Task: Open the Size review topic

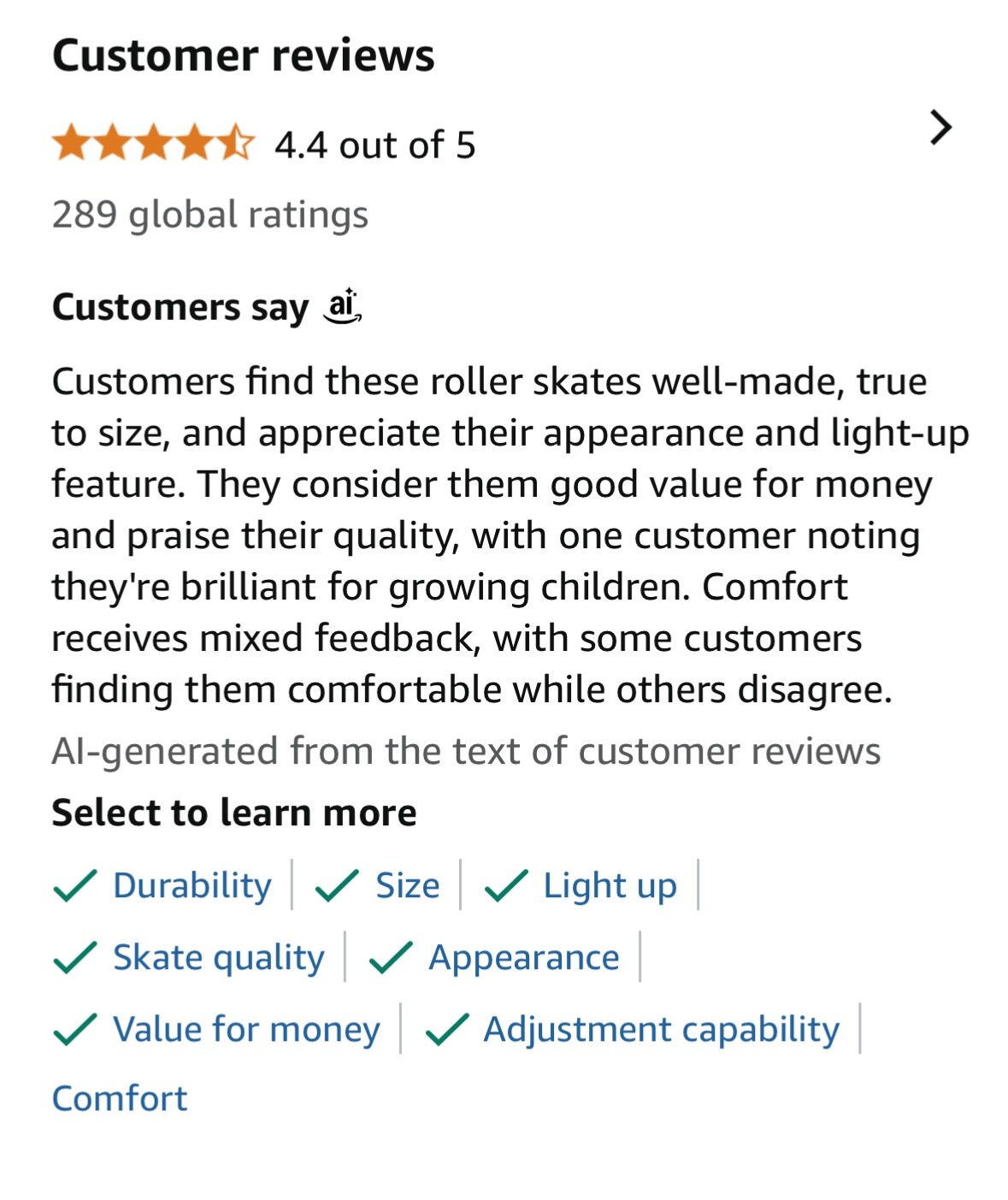Action: pyautogui.click(x=408, y=886)
